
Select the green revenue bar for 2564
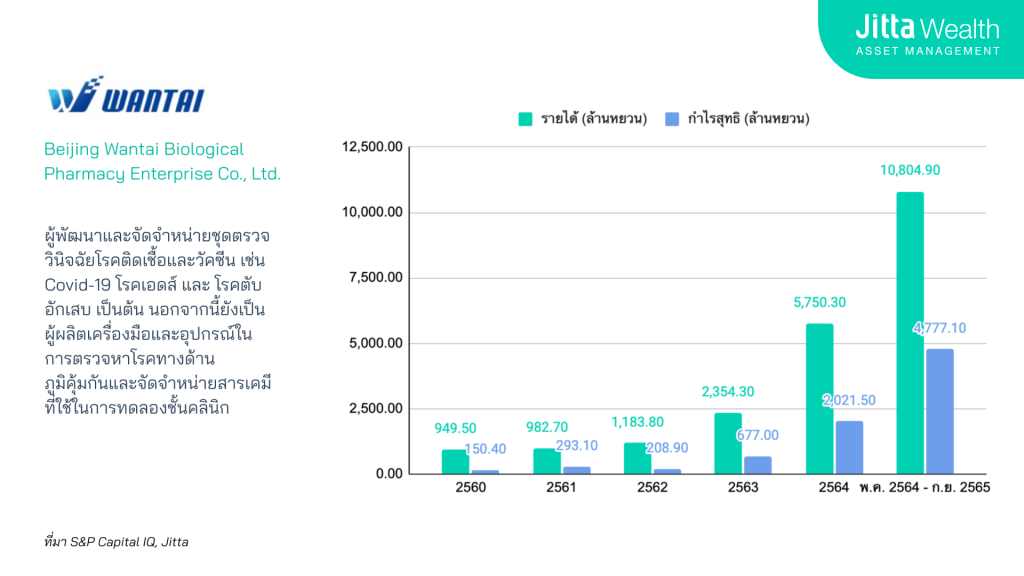coord(819,398)
